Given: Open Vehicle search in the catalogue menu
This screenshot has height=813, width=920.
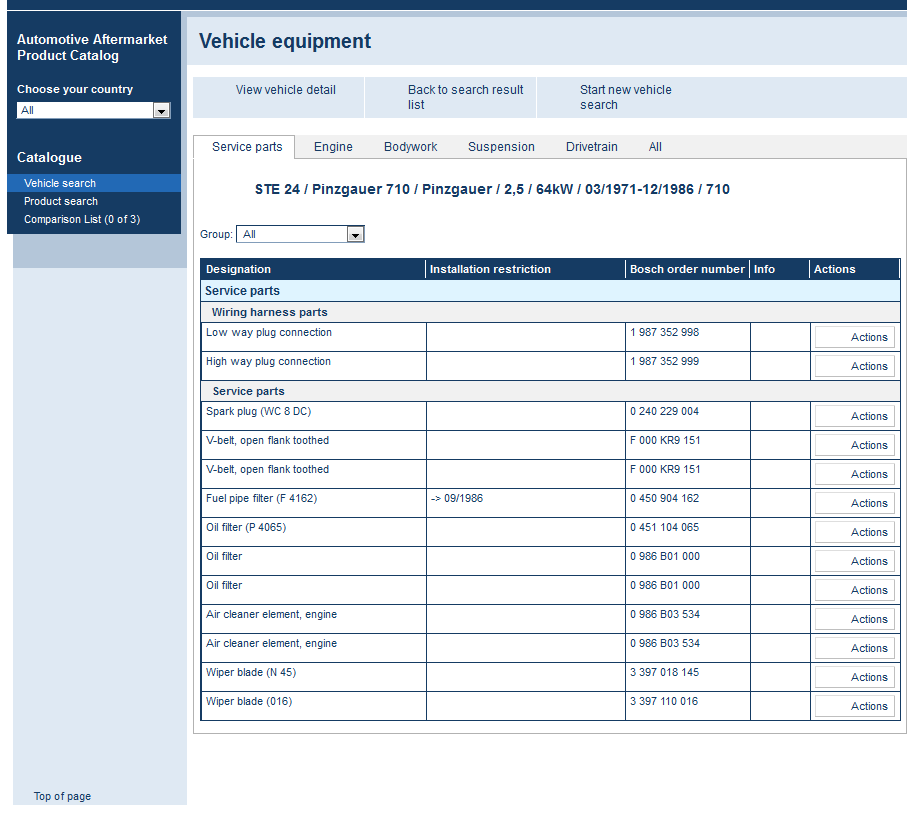Looking at the screenshot, I should (x=60, y=182).
